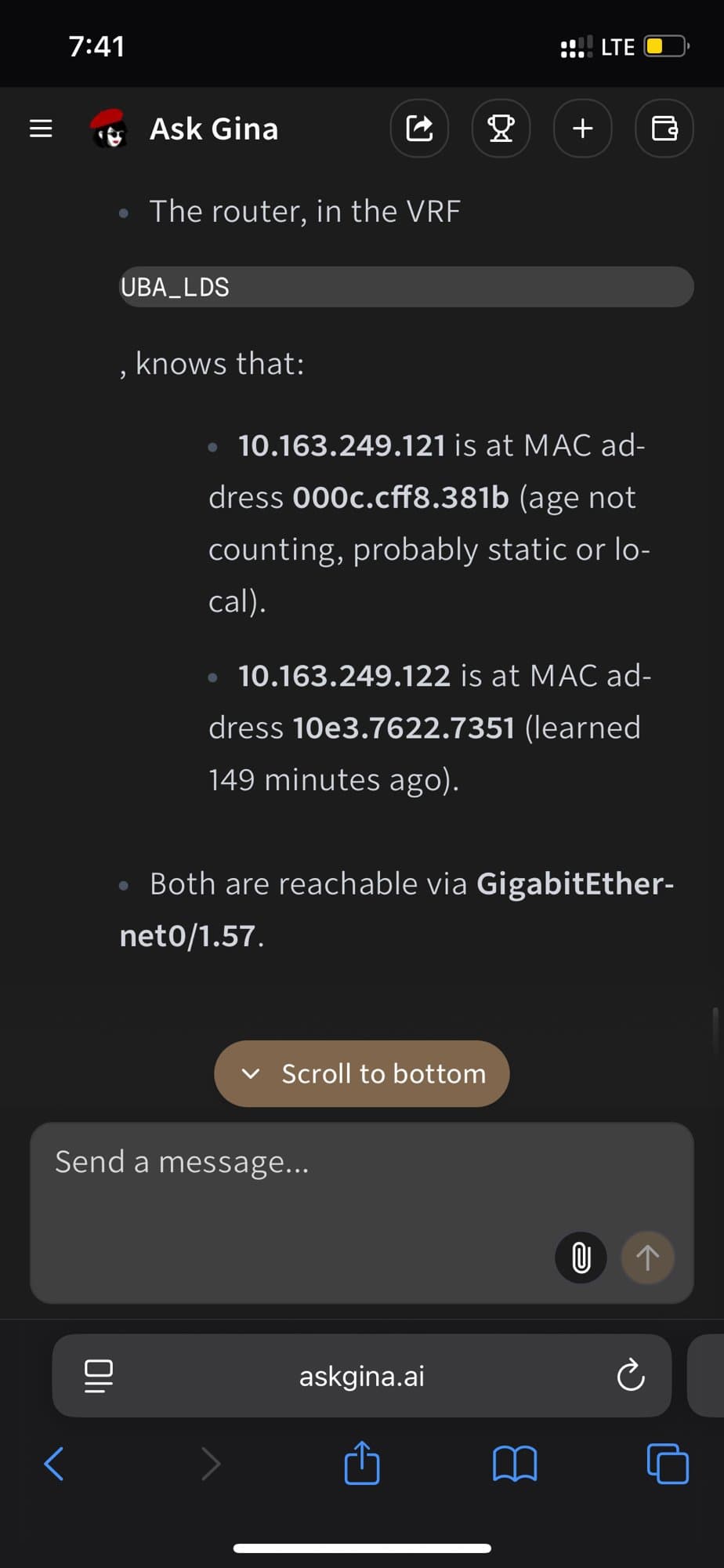Open Safari bookmarks book icon
Screen dimensions: 724x1568
[x=515, y=1463]
